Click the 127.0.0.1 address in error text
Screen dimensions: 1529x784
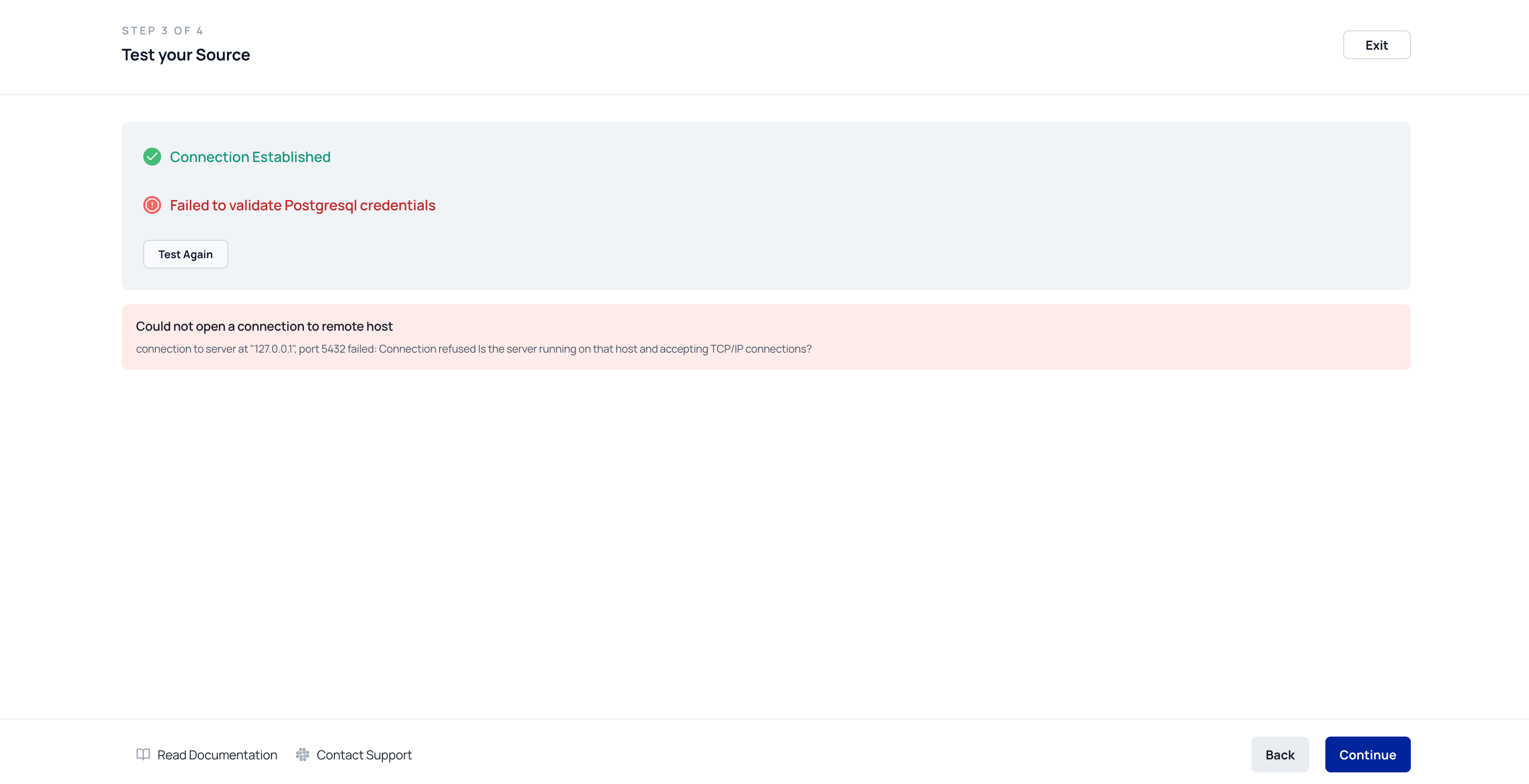click(x=273, y=349)
